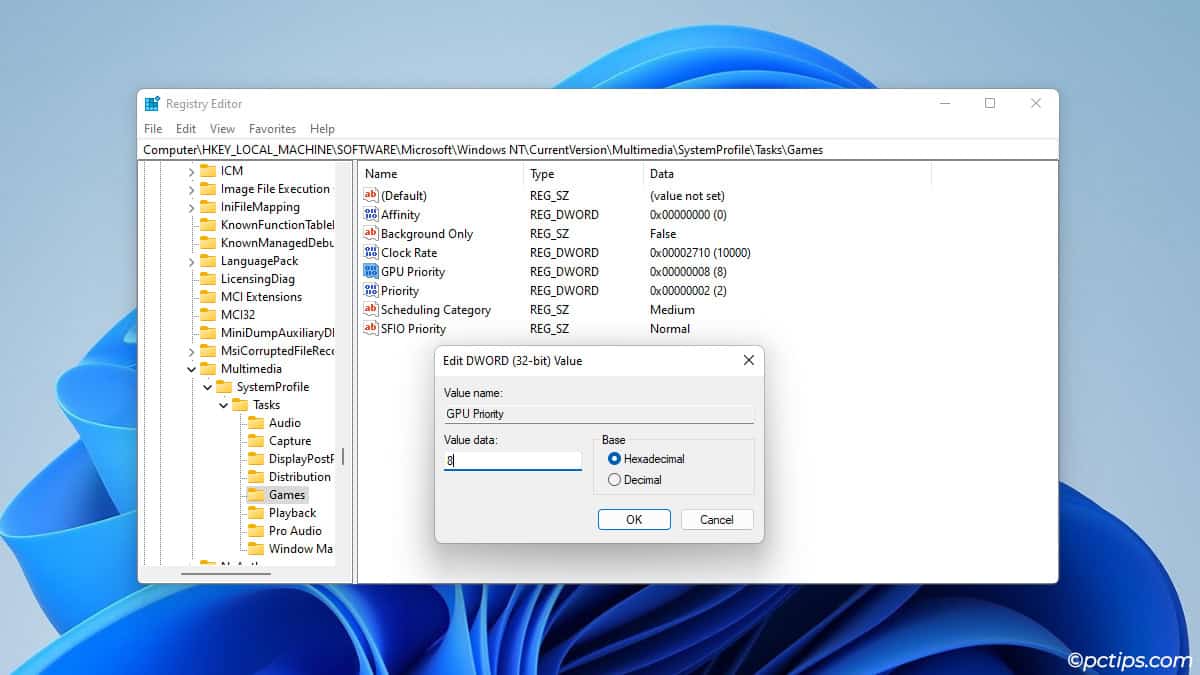Image resolution: width=1200 pixels, height=675 pixels.
Task: Expand the IniFileMapping tree node
Action: pyautogui.click(x=191, y=208)
